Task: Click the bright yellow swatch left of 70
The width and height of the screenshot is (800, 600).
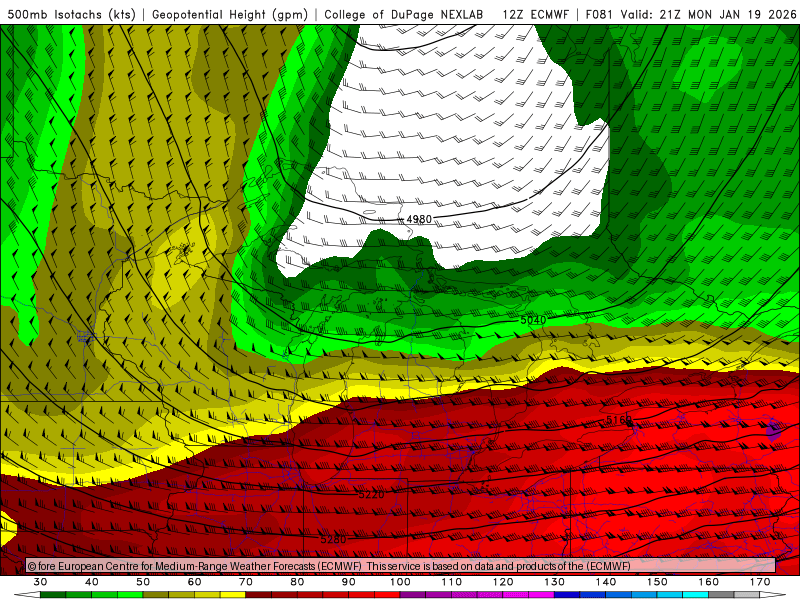Action: [233, 596]
